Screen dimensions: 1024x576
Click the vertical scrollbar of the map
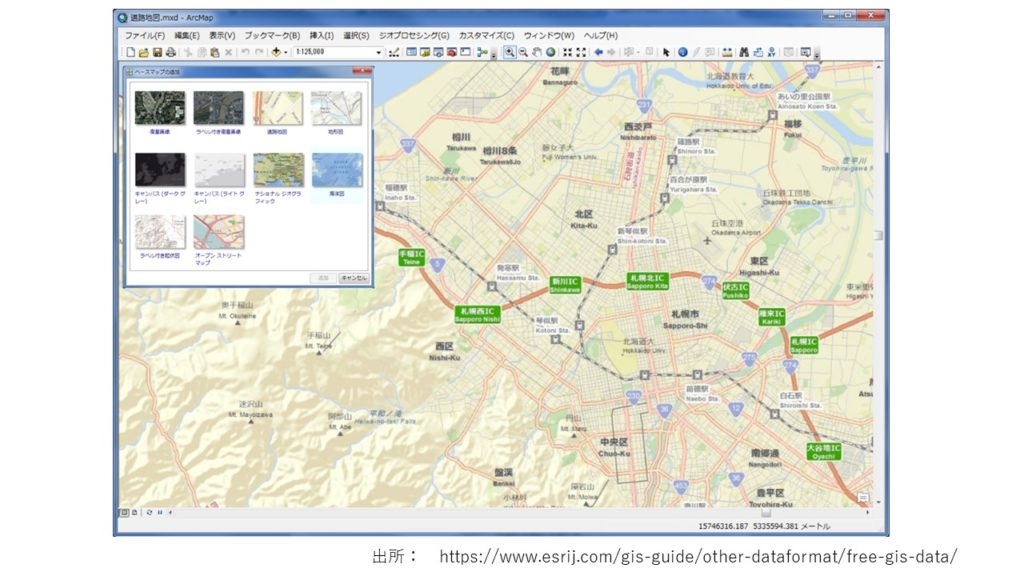(878, 283)
